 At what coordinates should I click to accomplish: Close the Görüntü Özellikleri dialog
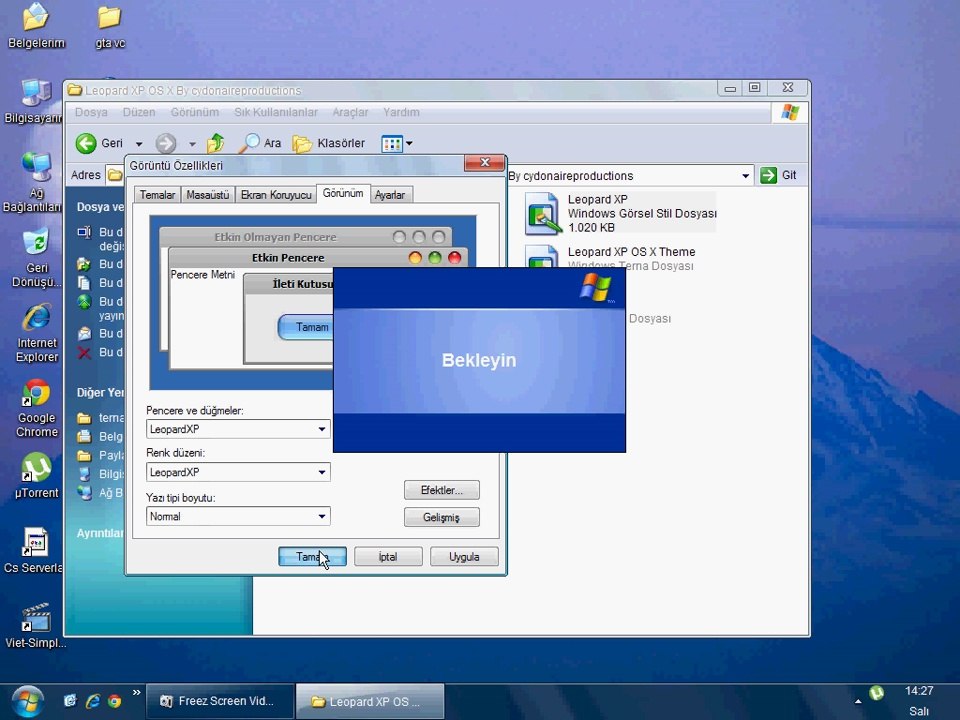click(x=485, y=162)
